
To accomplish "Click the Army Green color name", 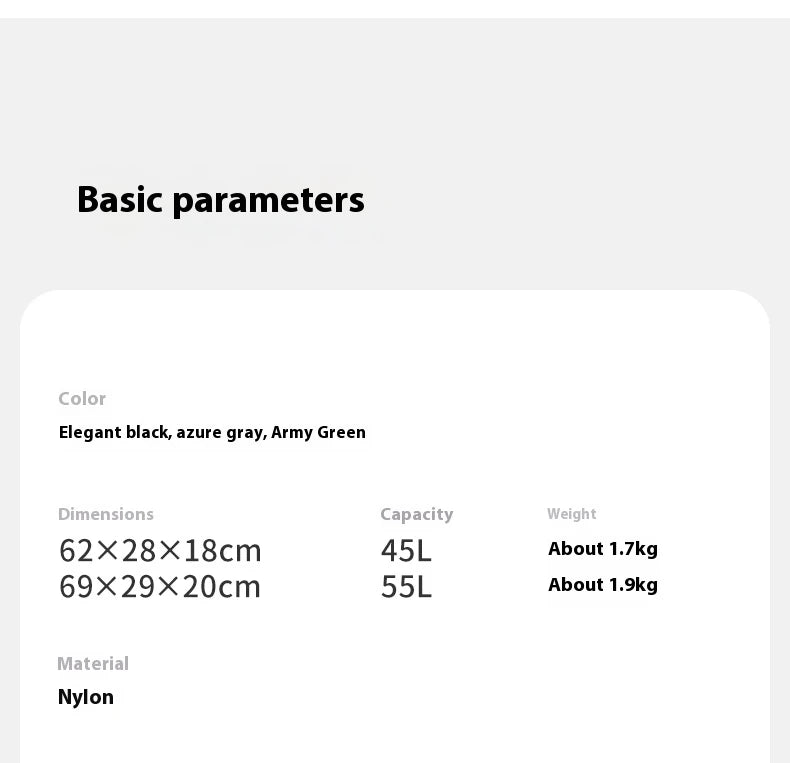I will (318, 432).
